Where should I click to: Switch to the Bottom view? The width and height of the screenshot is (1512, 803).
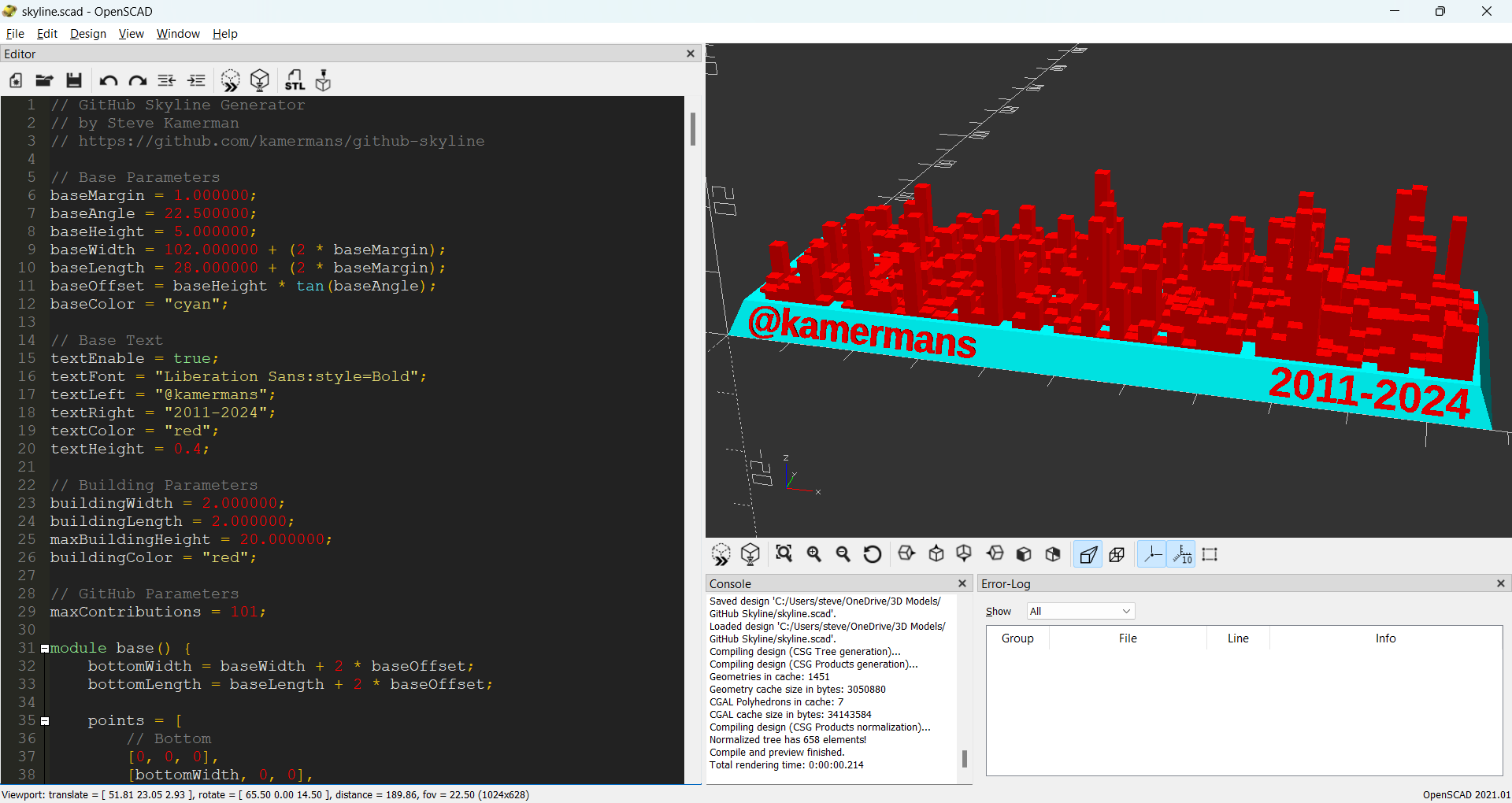click(x=964, y=554)
